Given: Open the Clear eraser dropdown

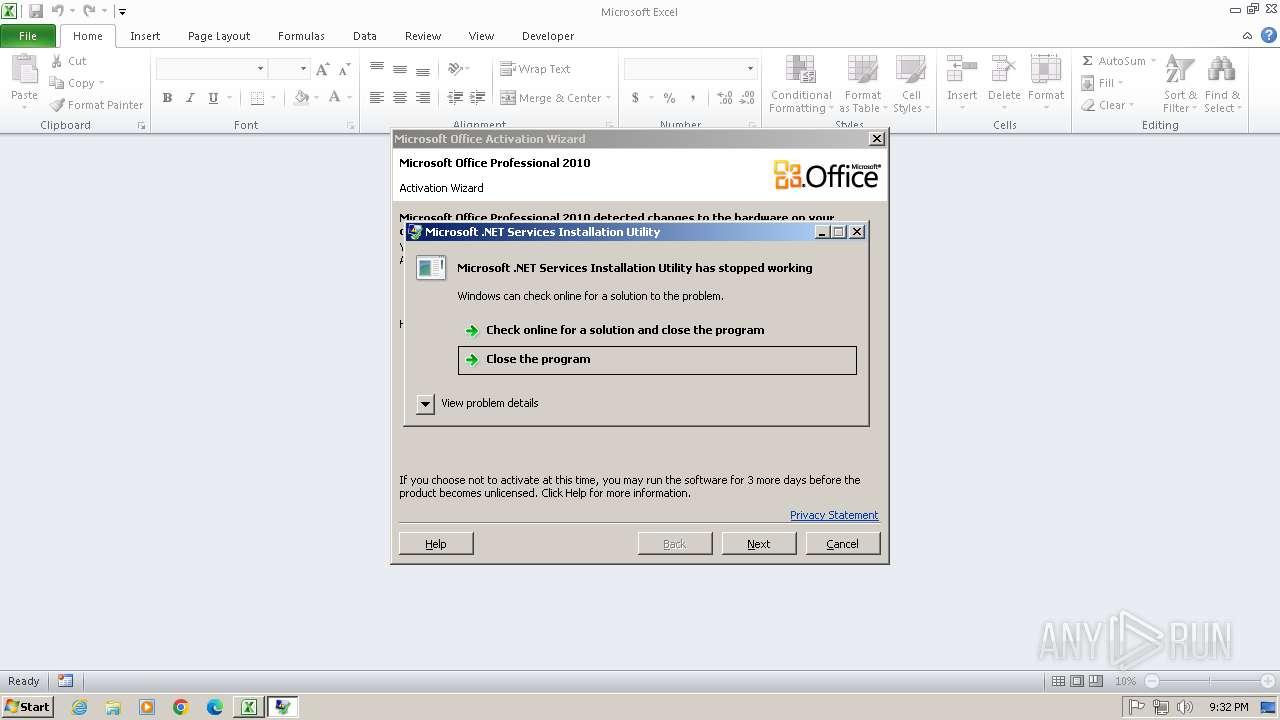Looking at the screenshot, I should [x=1108, y=105].
